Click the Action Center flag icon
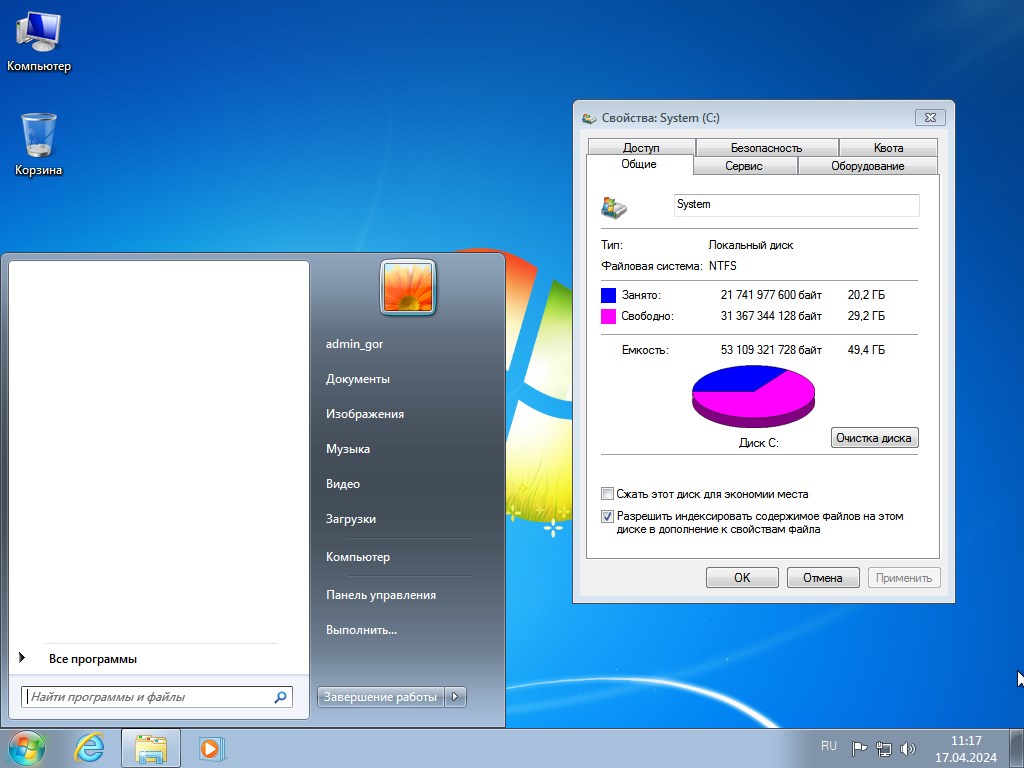The width and height of the screenshot is (1024, 768). (x=858, y=747)
